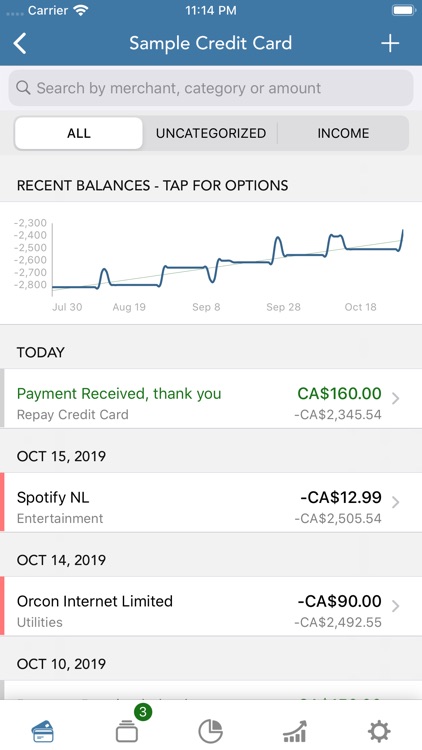Switch to the INCOME filter
Viewport: 422px width, 750px height.
tap(343, 133)
